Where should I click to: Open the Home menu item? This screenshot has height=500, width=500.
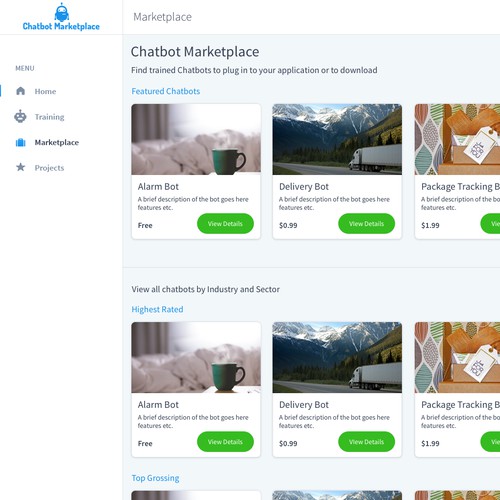[x=45, y=91]
